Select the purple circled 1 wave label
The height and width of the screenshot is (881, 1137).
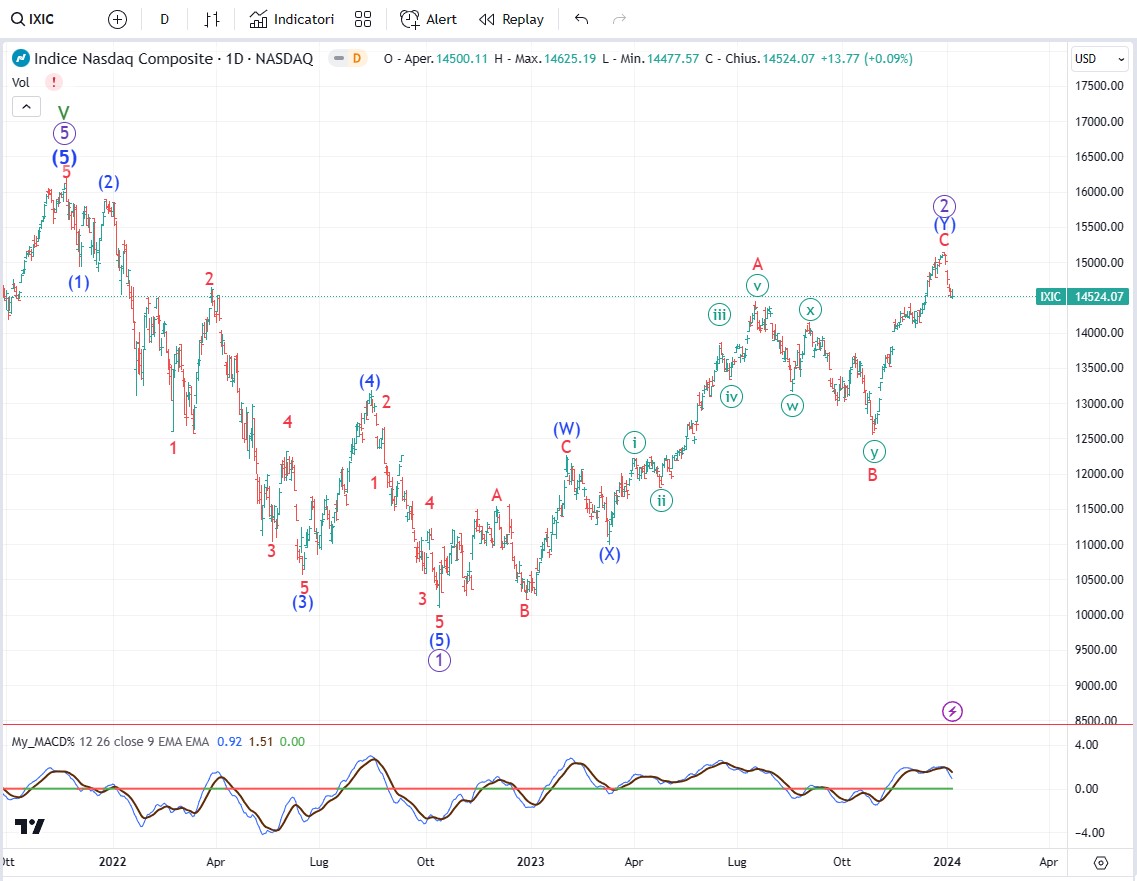click(x=439, y=661)
